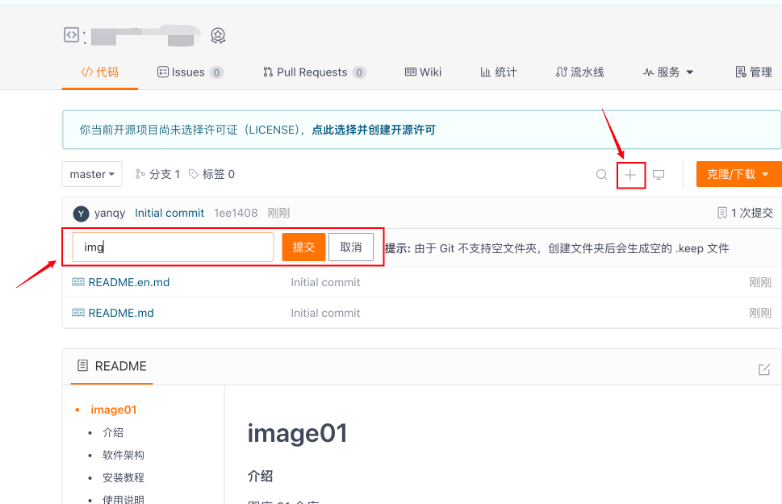782x504 pixels.
Task: Open the Web IDE monitor icon
Action: (x=658, y=175)
